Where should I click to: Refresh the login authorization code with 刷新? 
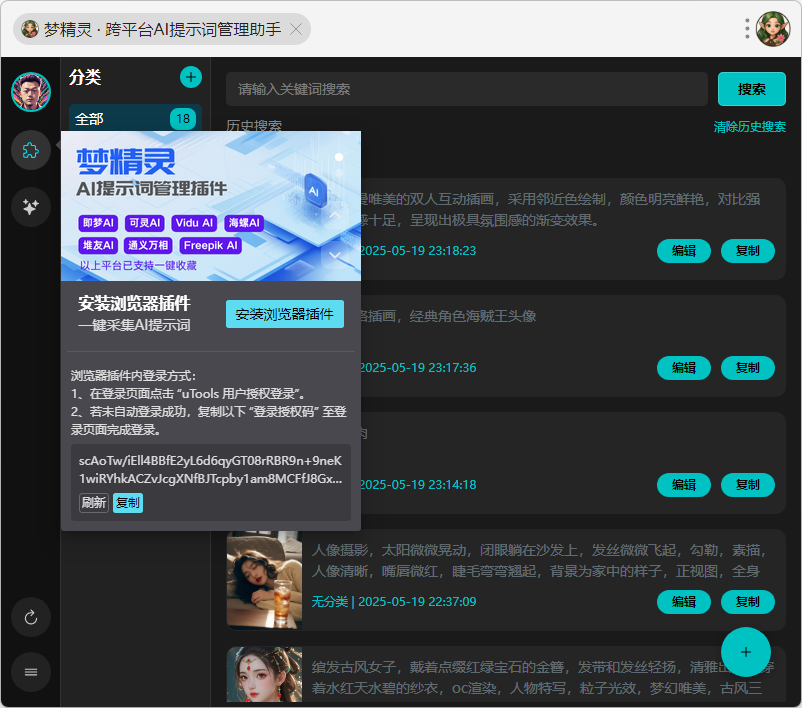coord(94,503)
